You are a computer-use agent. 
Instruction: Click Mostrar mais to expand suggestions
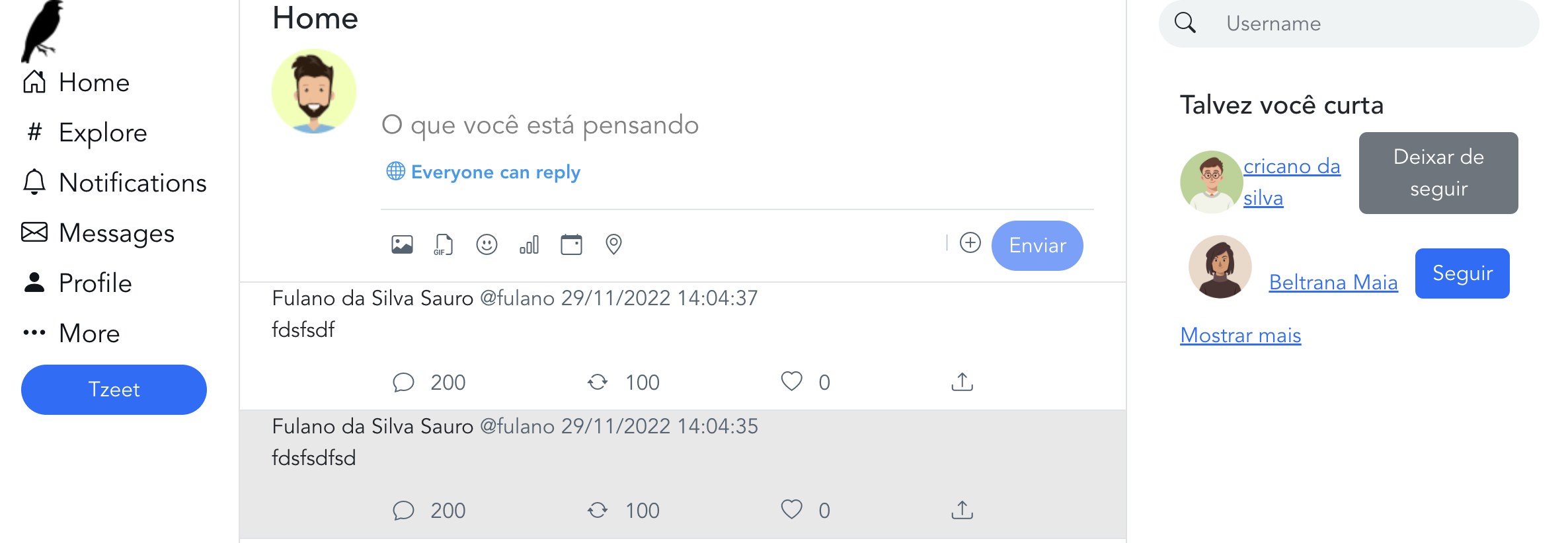click(1239, 335)
